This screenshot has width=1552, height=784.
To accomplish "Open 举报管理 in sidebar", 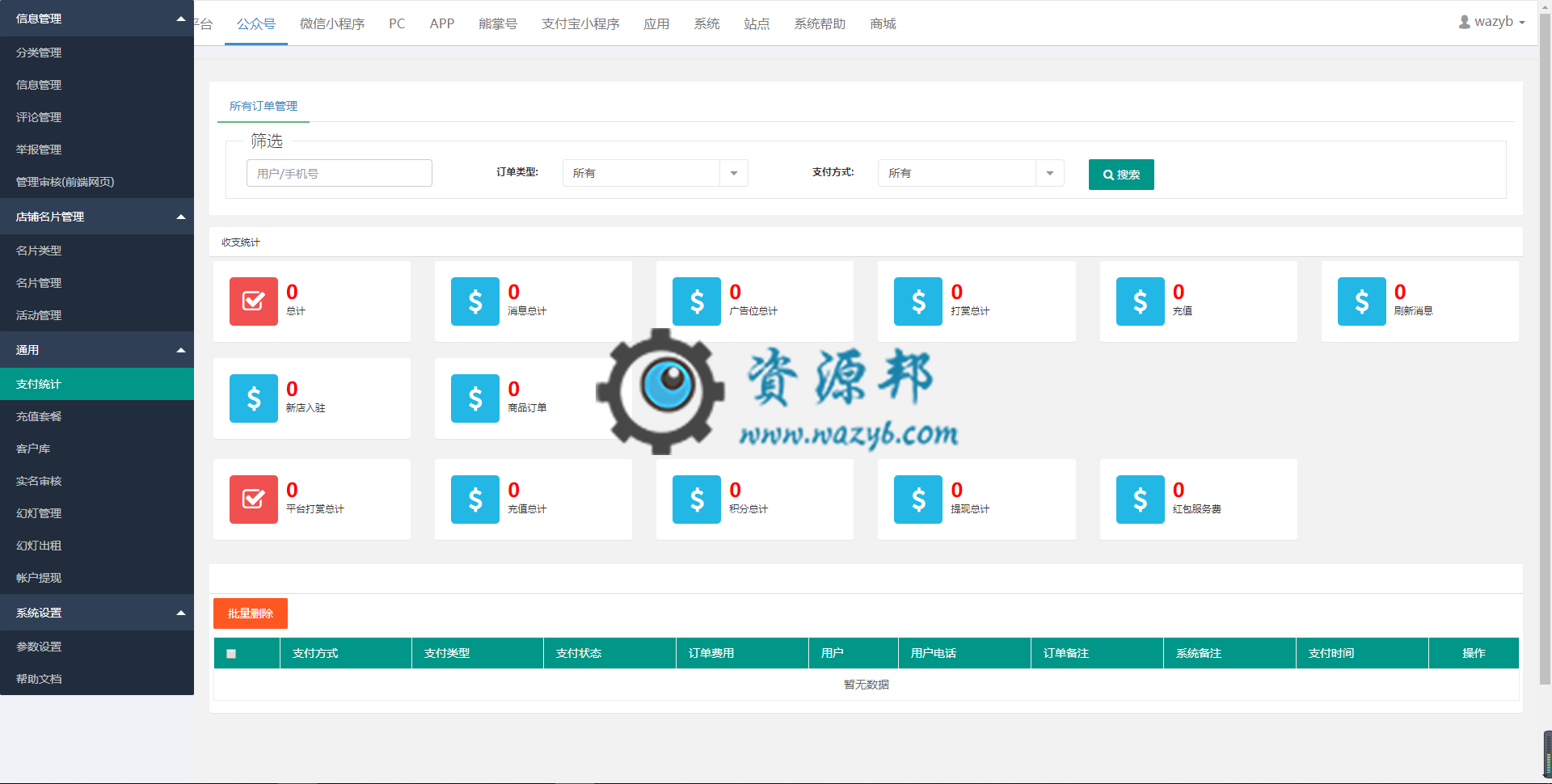I will [x=97, y=150].
